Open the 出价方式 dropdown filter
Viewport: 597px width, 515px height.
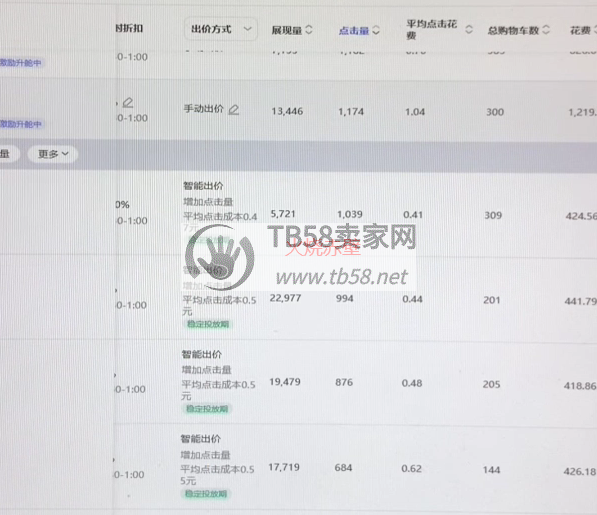pos(221,29)
